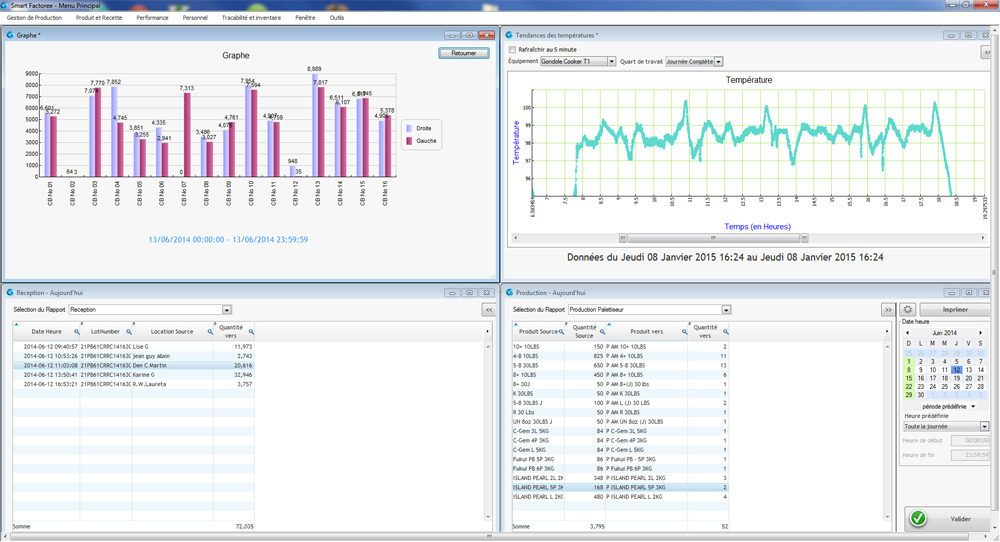Click the Retourner button
1000x542 pixels.
[x=464, y=53]
